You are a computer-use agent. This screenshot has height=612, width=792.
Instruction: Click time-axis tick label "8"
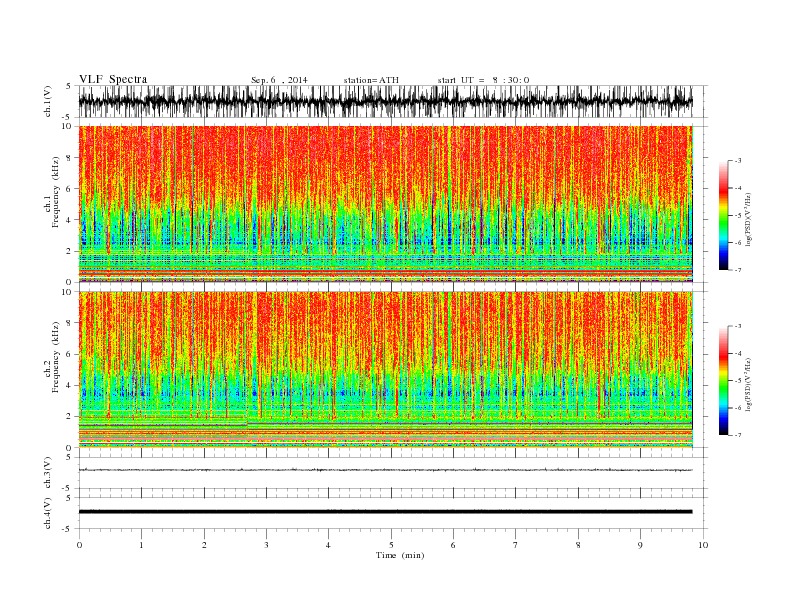tap(578, 545)
